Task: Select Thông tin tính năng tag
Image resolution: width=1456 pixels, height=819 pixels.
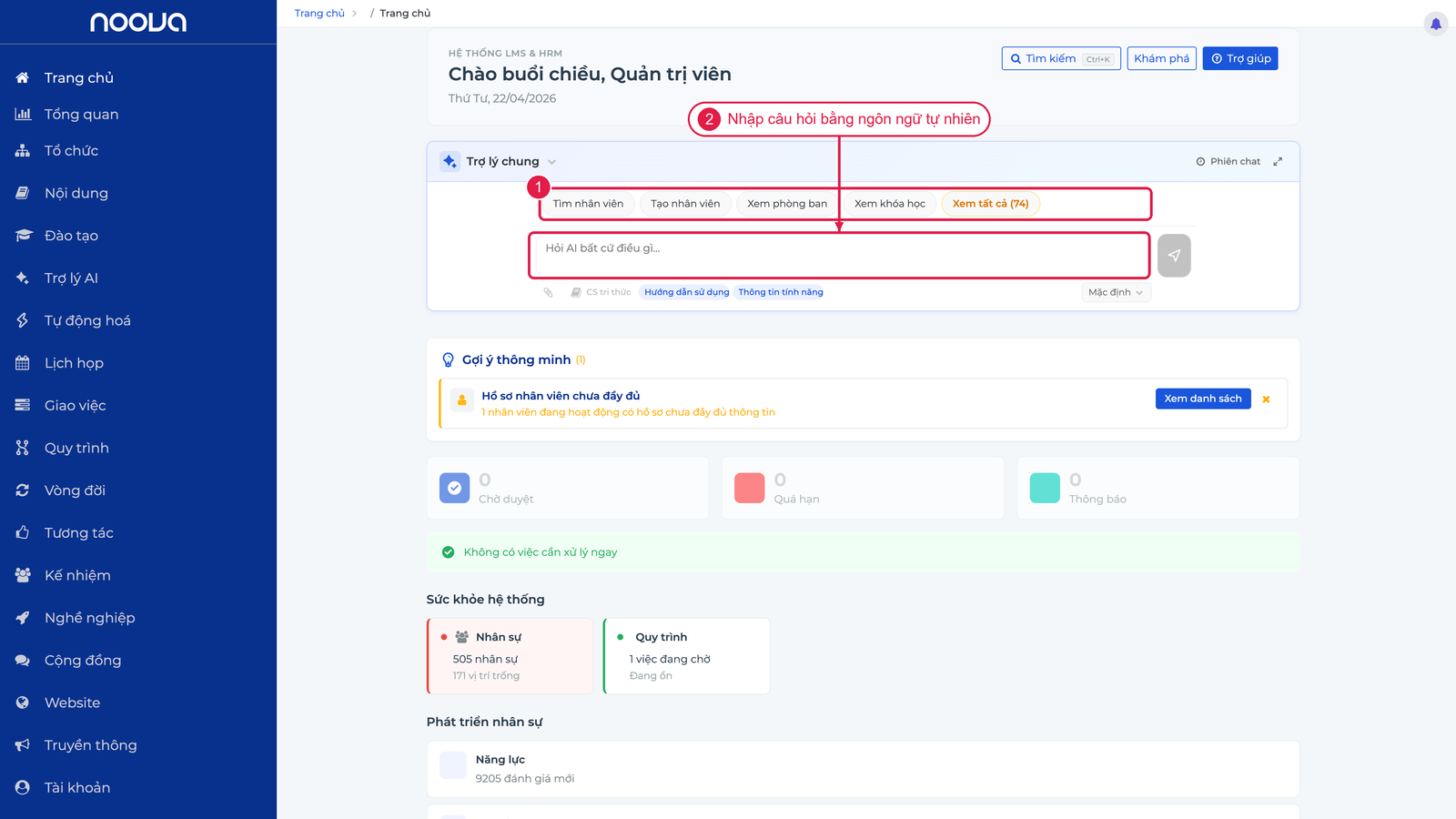Action: 781,292
